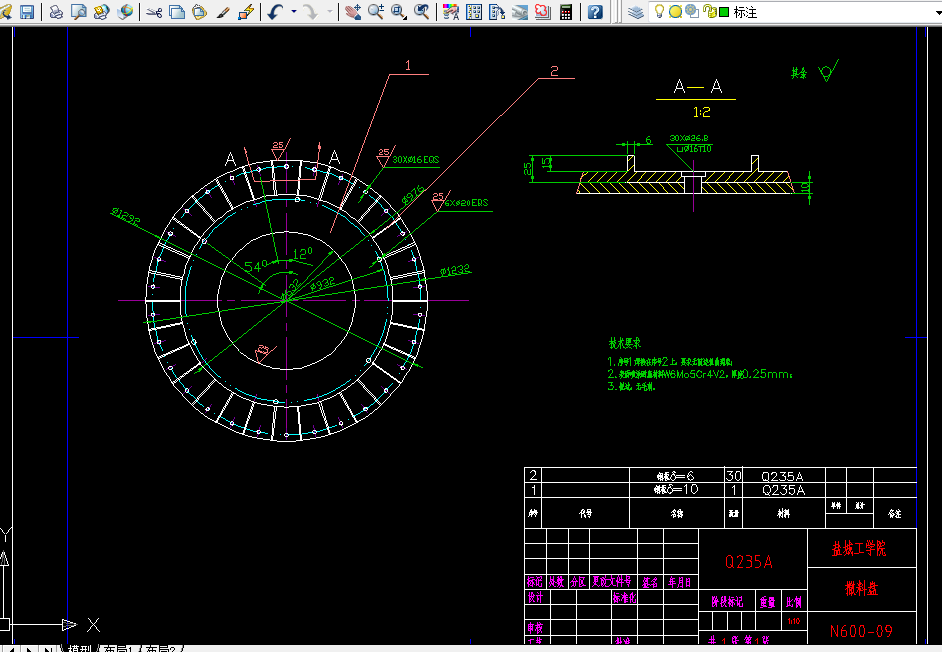This screenshot has width=942, height=652.
Task: Open the Redo history dropdown arrow
Action: coord(331,12)
